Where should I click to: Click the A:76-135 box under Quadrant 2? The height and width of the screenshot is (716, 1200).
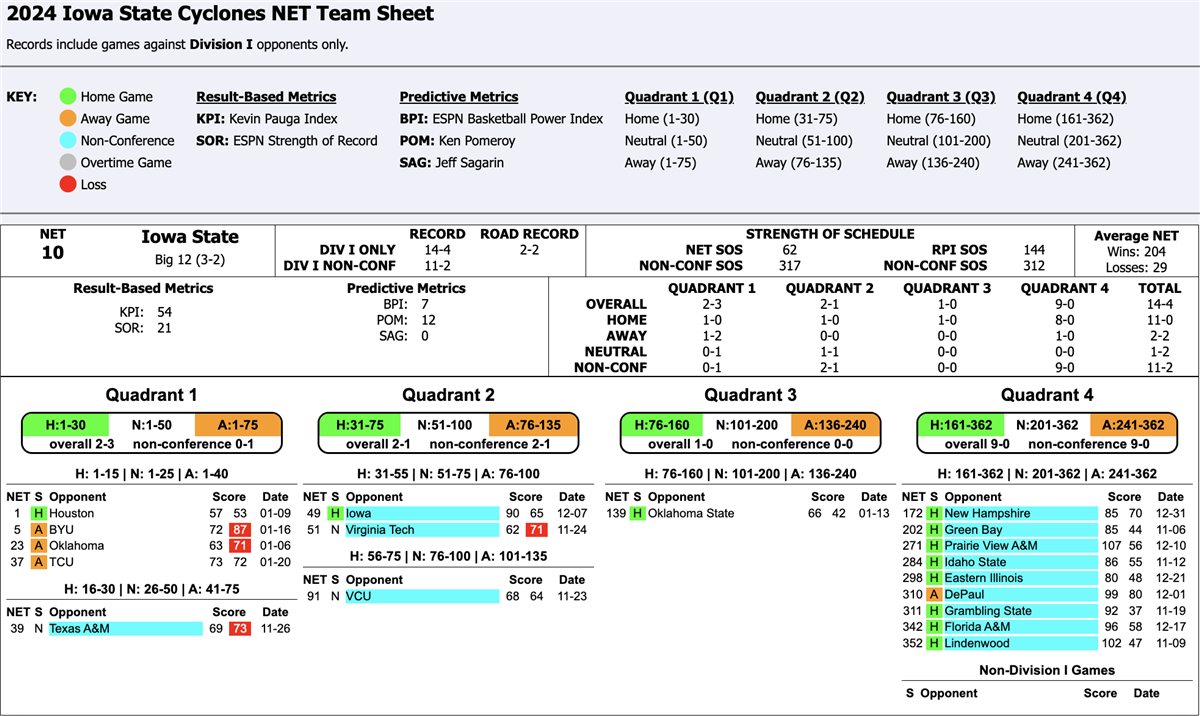point(536,425)
